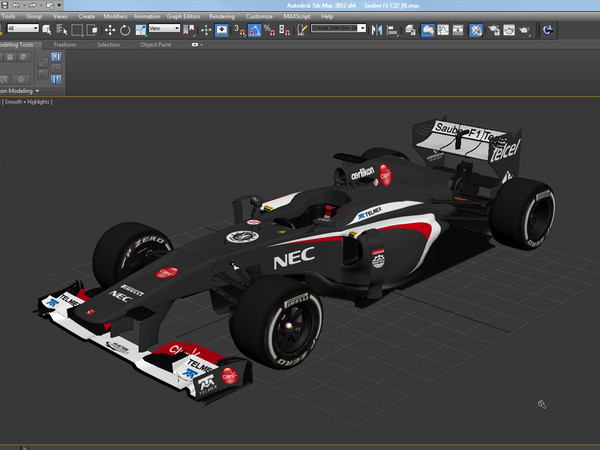
Task: Open the selection filter 'All' dropdown
Action: click(23, 28)
